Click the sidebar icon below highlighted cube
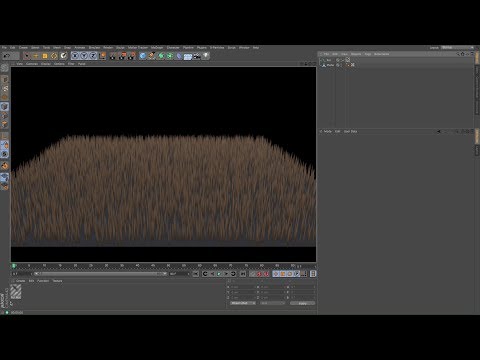 (x=5, y=115)
